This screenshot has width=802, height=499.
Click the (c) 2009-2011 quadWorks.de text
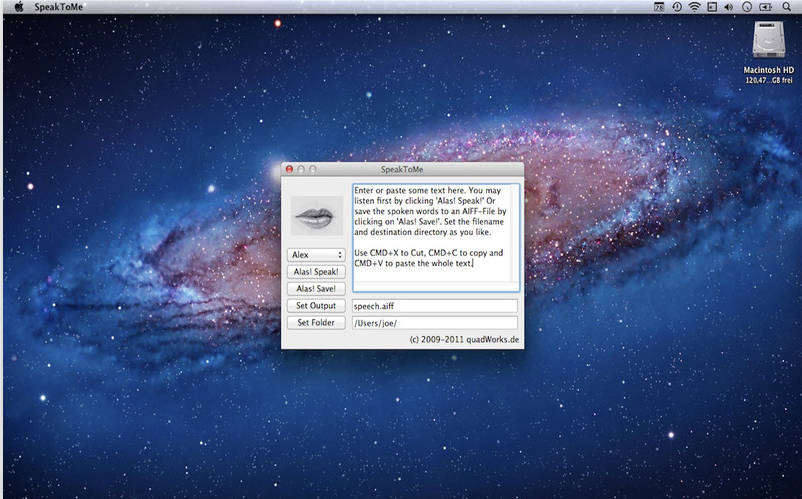[464, 339]
